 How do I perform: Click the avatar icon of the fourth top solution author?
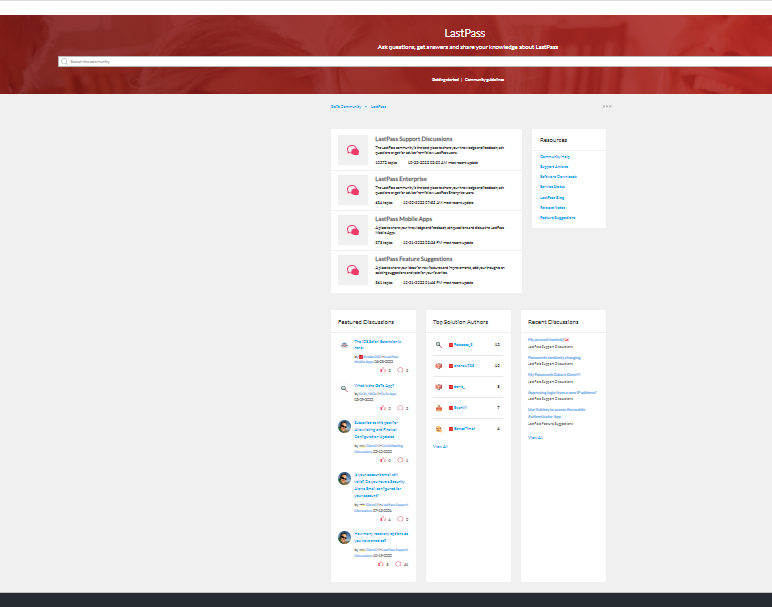(x=439, y=408)
